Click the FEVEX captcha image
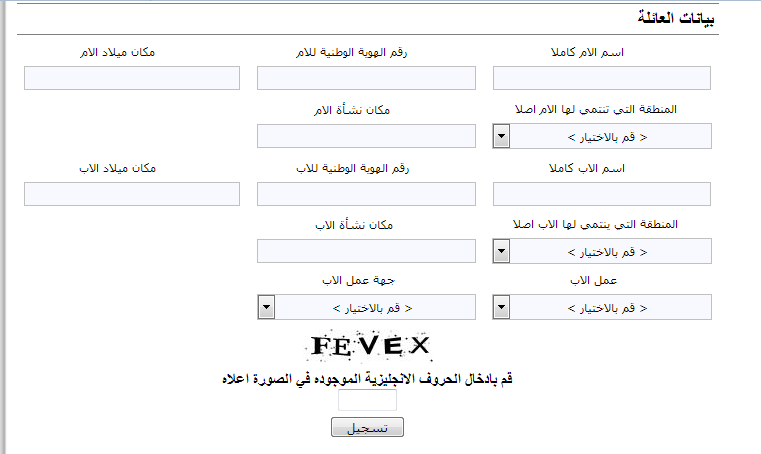761x454 pixels. (370, 346)
